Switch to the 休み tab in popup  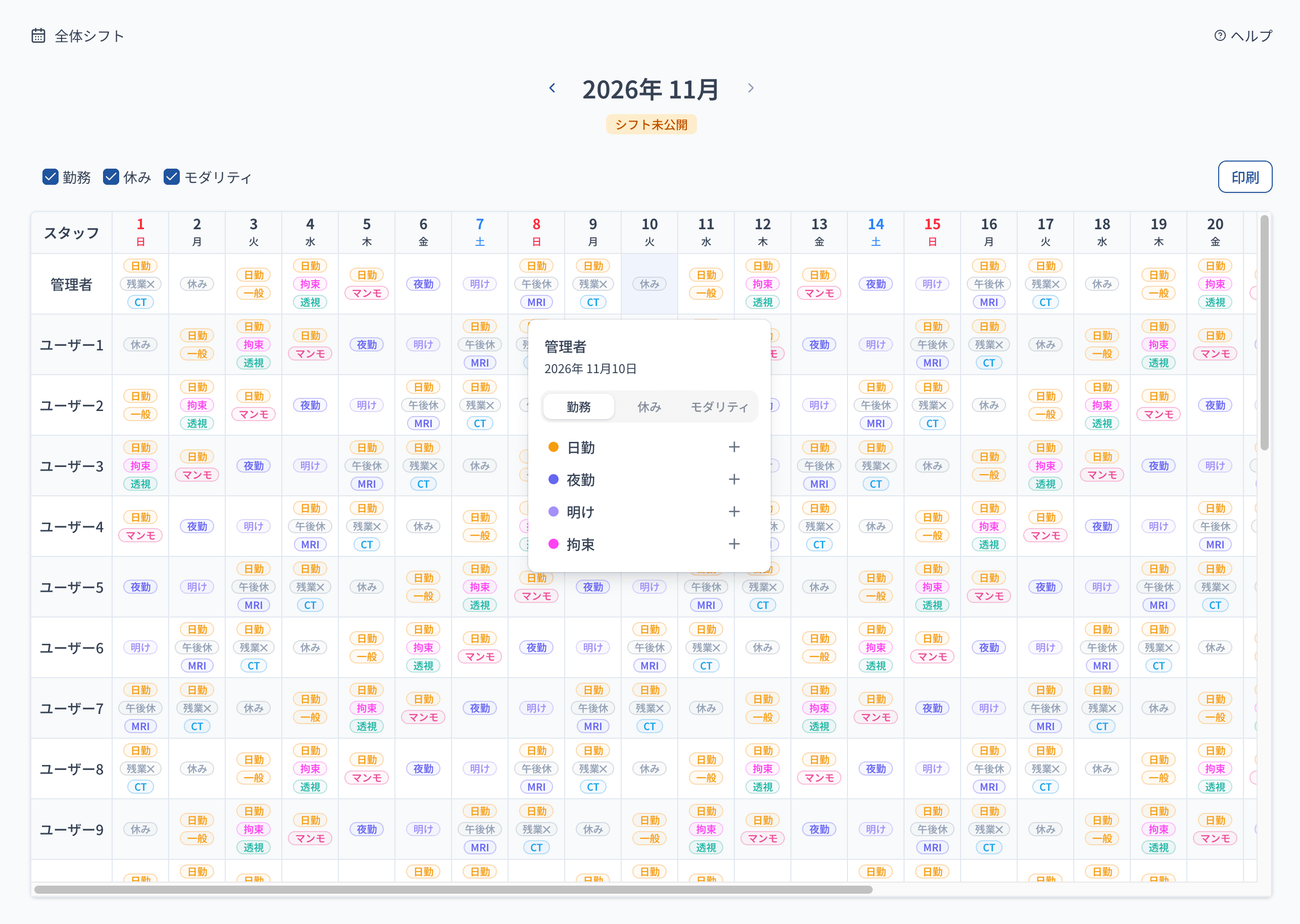tap(649, 407)
